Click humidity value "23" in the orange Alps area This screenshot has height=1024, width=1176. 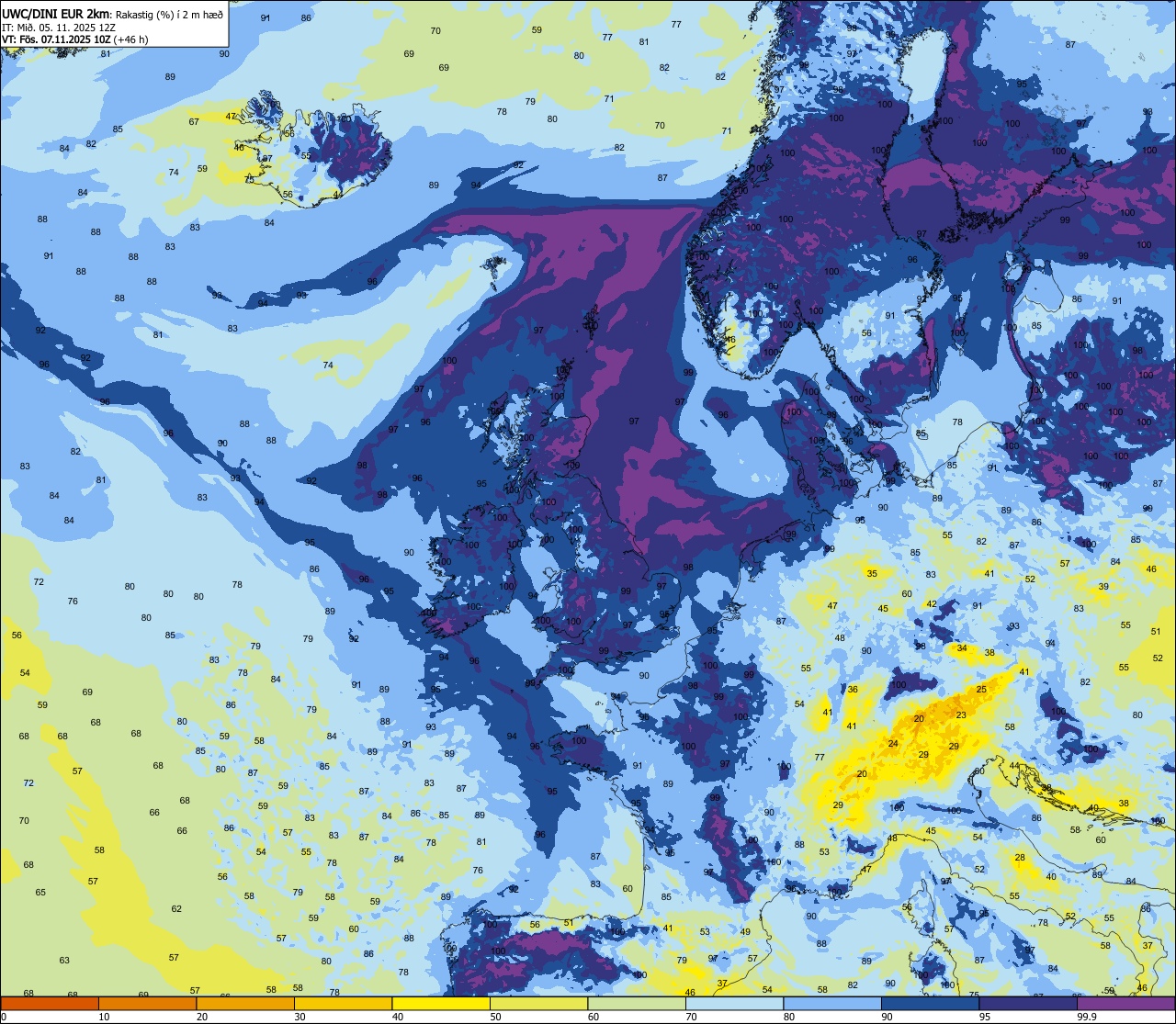pyautogui.click(x=961, y=715)
